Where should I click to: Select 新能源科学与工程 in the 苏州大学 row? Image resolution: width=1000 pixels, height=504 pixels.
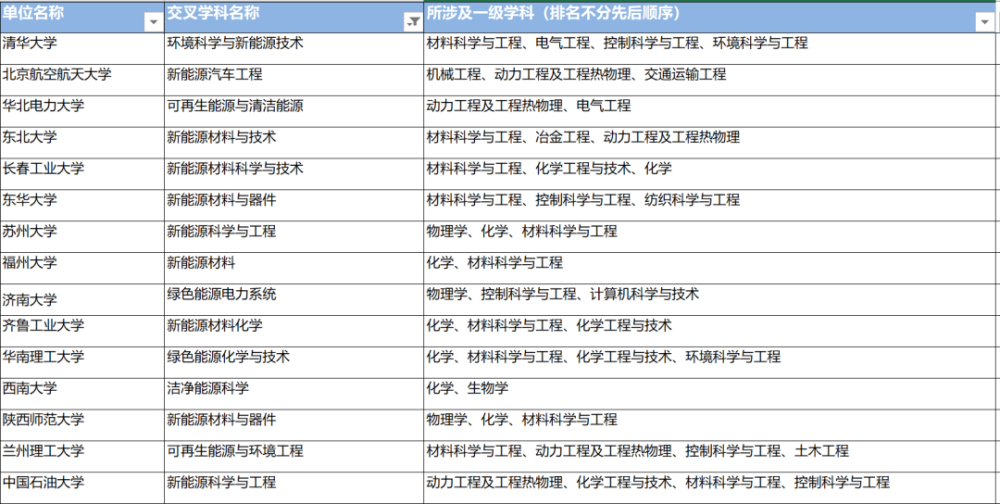tap(293, 236)
